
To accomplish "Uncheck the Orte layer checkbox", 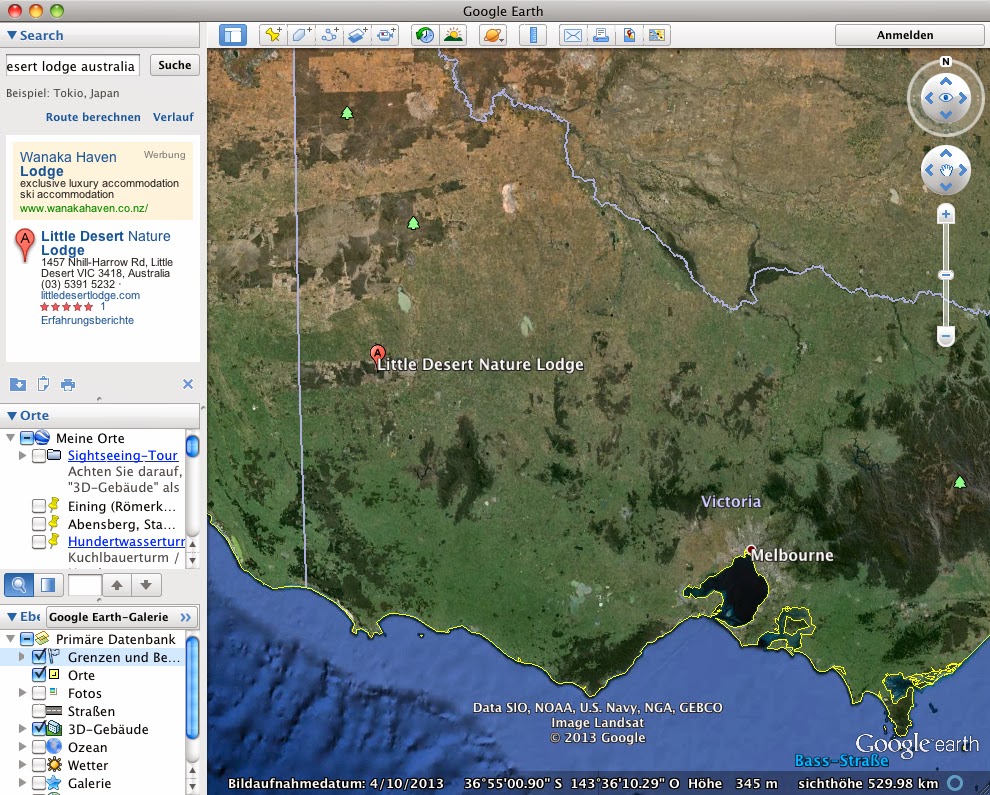I will [39, 674].
